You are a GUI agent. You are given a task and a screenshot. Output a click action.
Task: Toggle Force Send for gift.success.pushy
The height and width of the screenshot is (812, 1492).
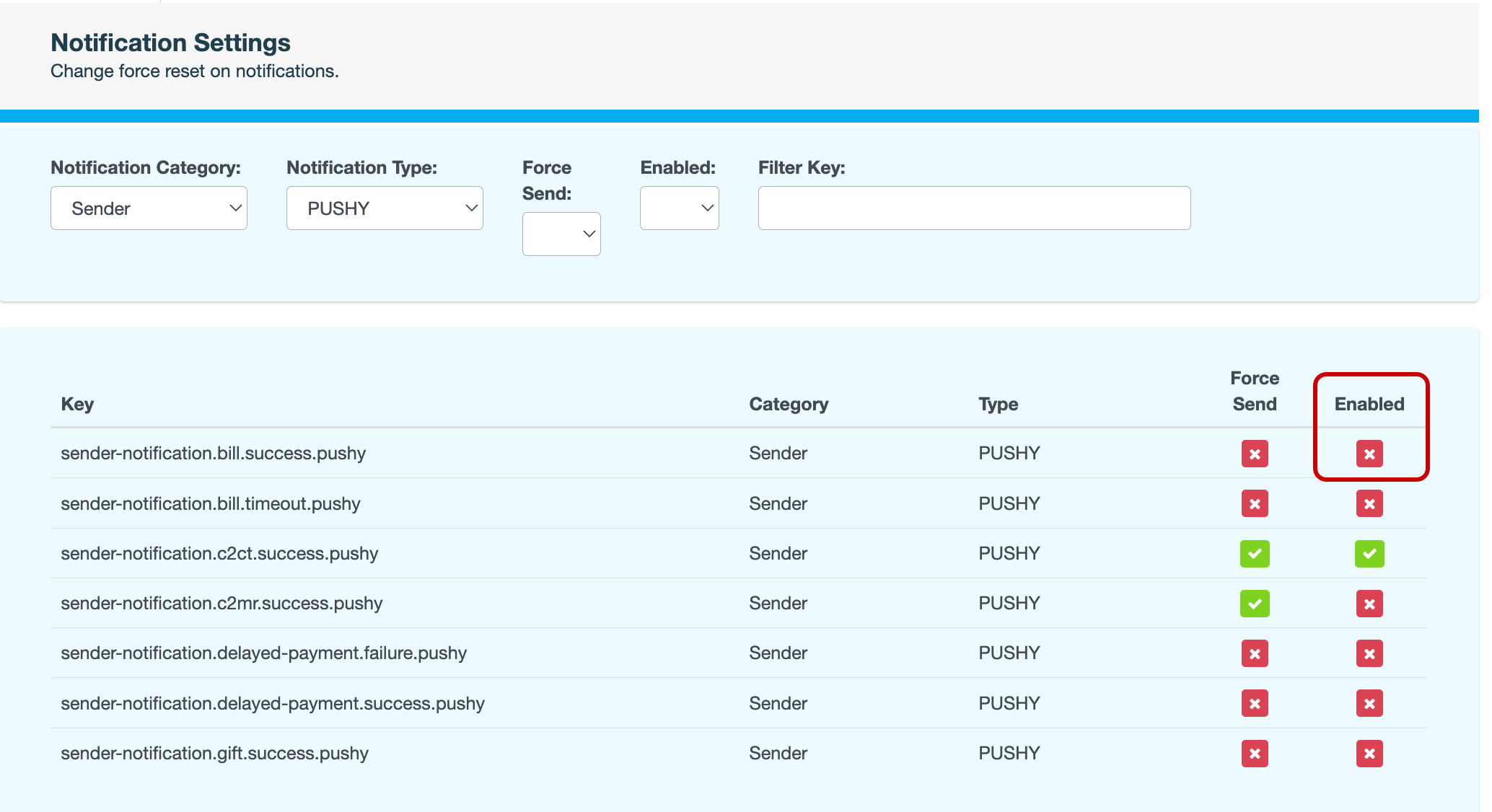[x=1255, y=754]
